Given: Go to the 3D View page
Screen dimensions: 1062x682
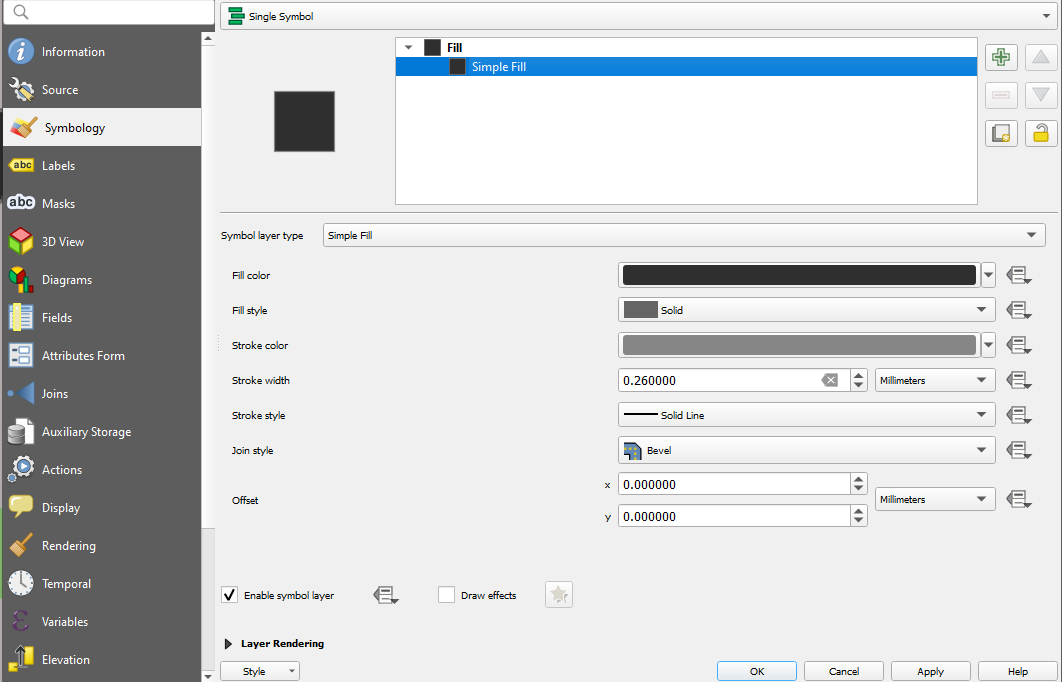Looking at the screenshot, I should coord(102,241).
